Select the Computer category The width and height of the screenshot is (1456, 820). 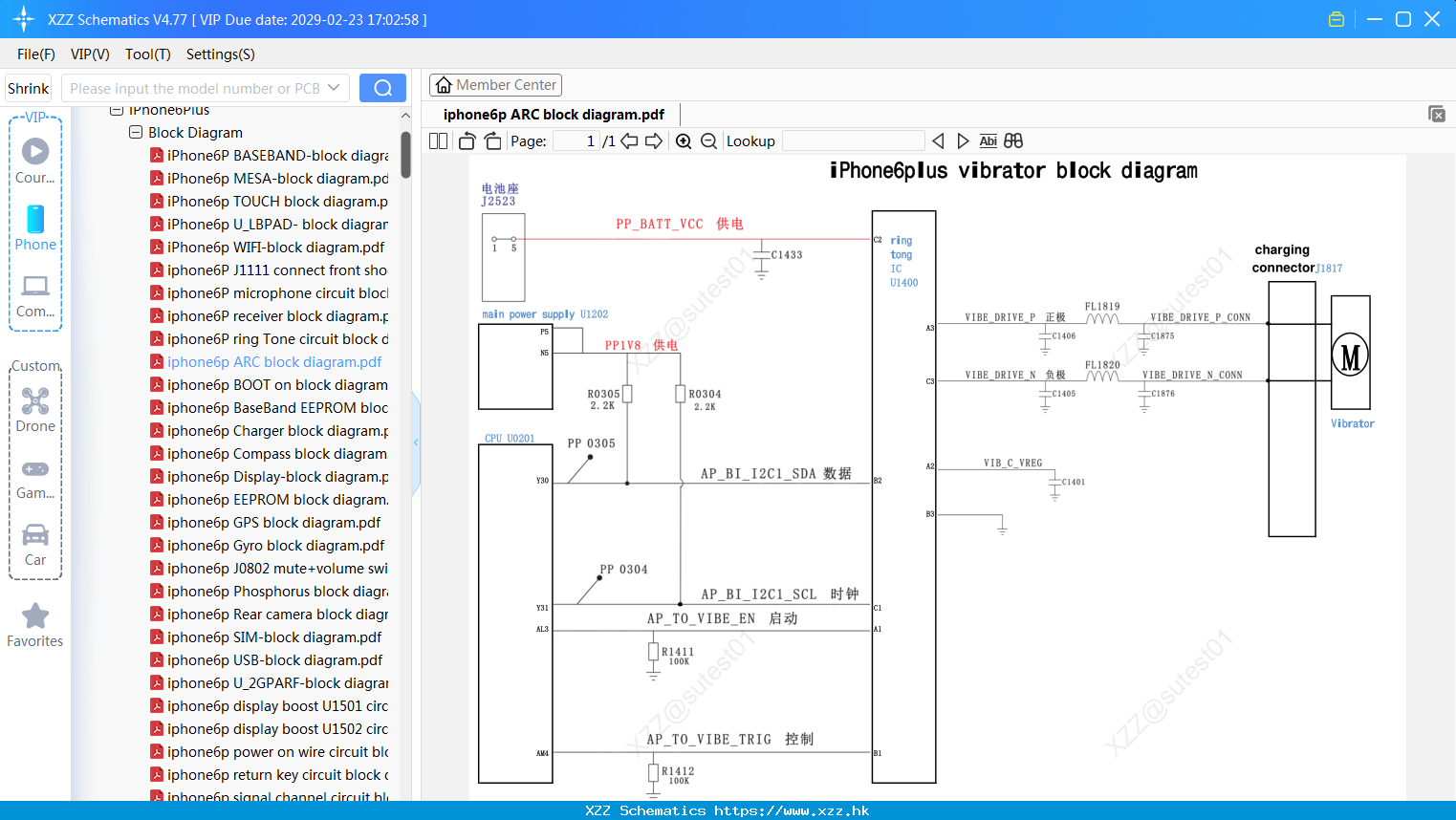(x=35, y=295)
